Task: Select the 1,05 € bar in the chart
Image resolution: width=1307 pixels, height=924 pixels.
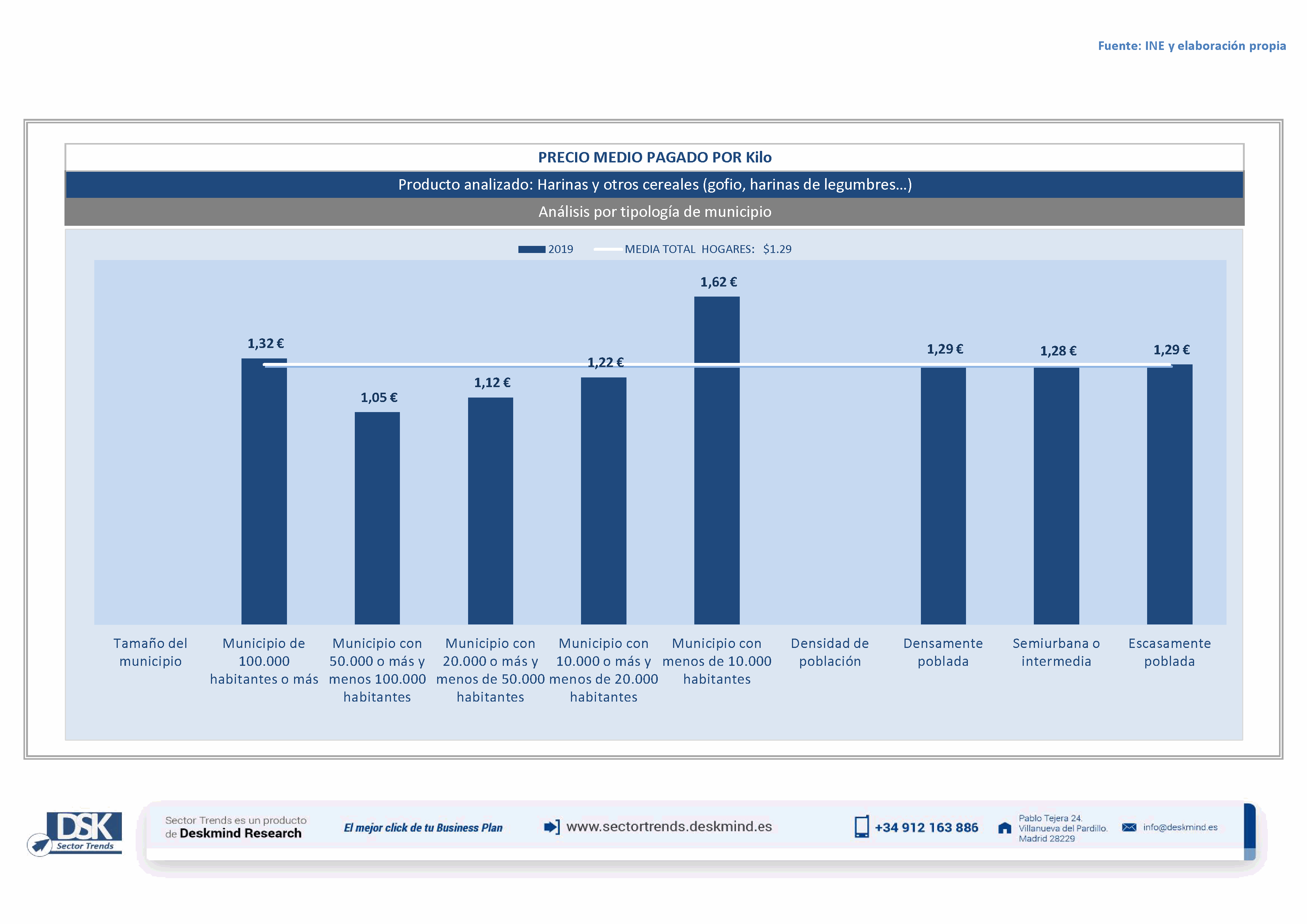Action: [x=377, y=518]
